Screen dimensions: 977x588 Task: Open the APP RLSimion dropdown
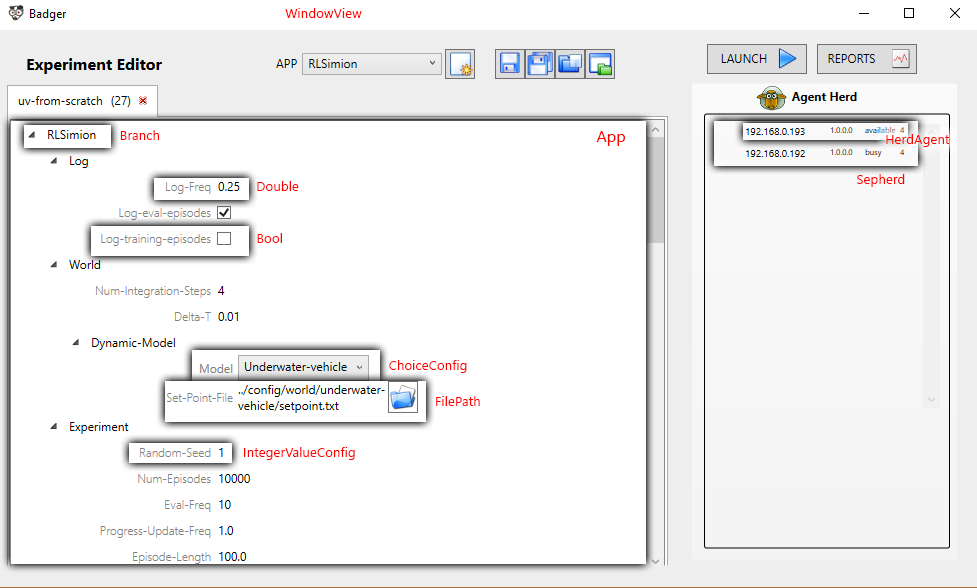[x=371, y=64]
